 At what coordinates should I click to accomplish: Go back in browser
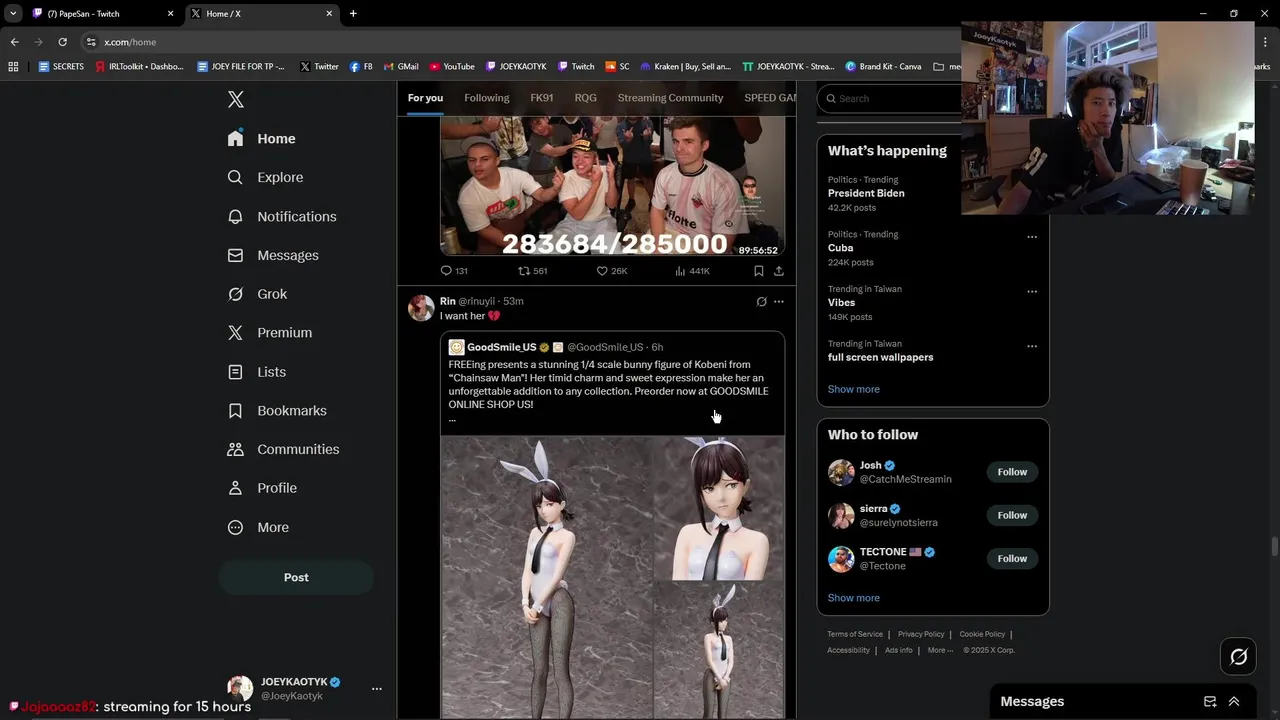(x=14, y=42)
